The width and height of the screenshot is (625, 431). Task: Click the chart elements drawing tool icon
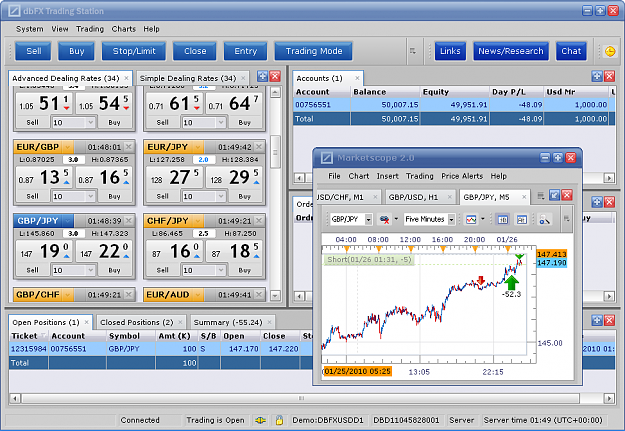[544, 219]
